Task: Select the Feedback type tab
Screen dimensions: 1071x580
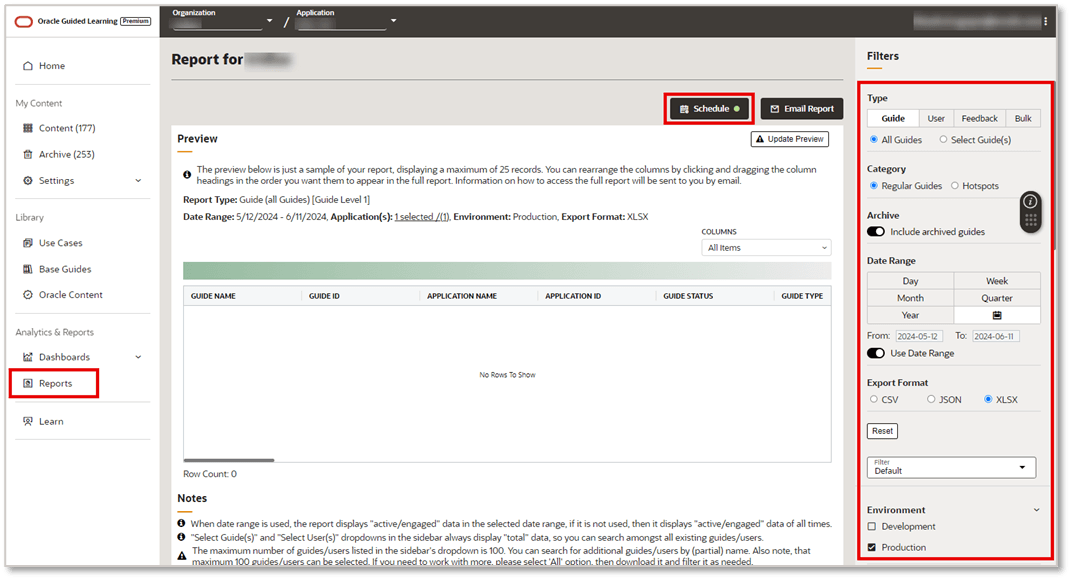Action: 979,118
